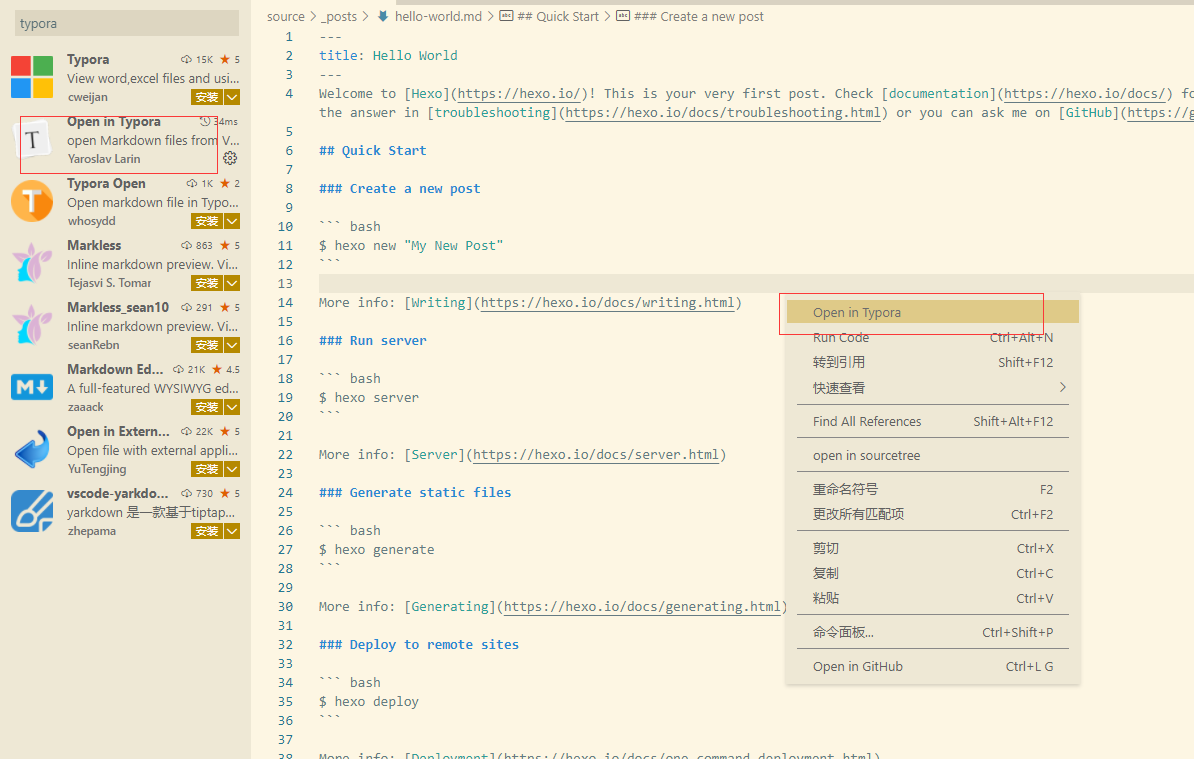Open install dropdown for Typora by cweijan
The width and height of the screenshot is (1194, 759).
(232, 97)
